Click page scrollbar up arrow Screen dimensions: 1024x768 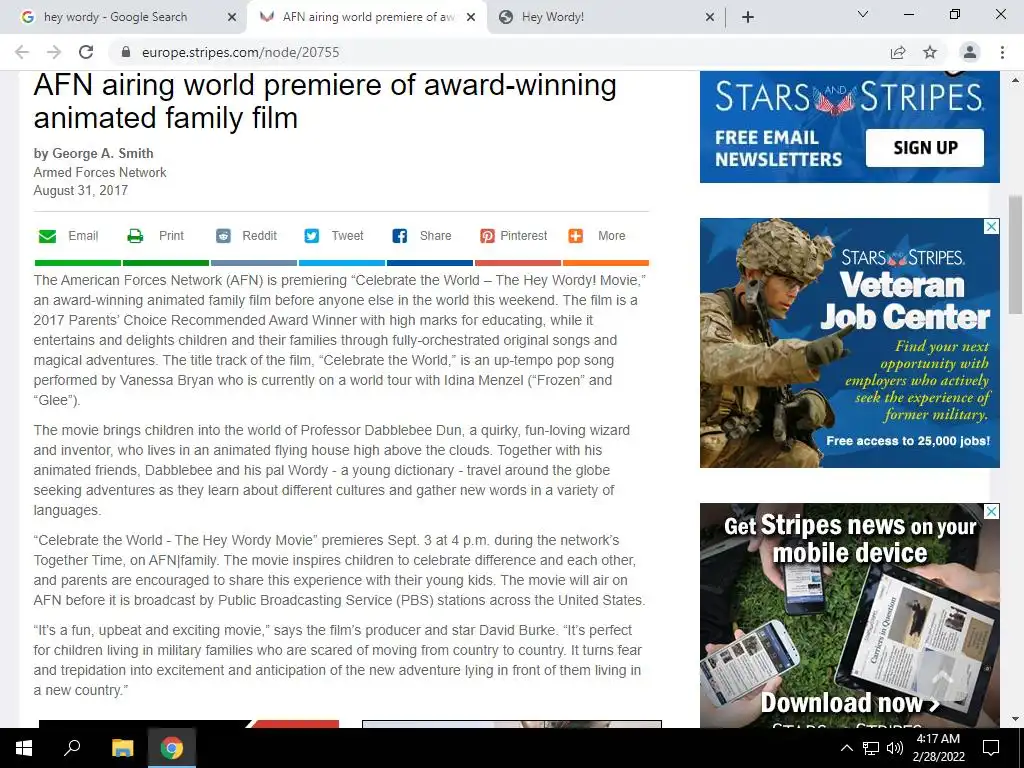click(1016, 81)
